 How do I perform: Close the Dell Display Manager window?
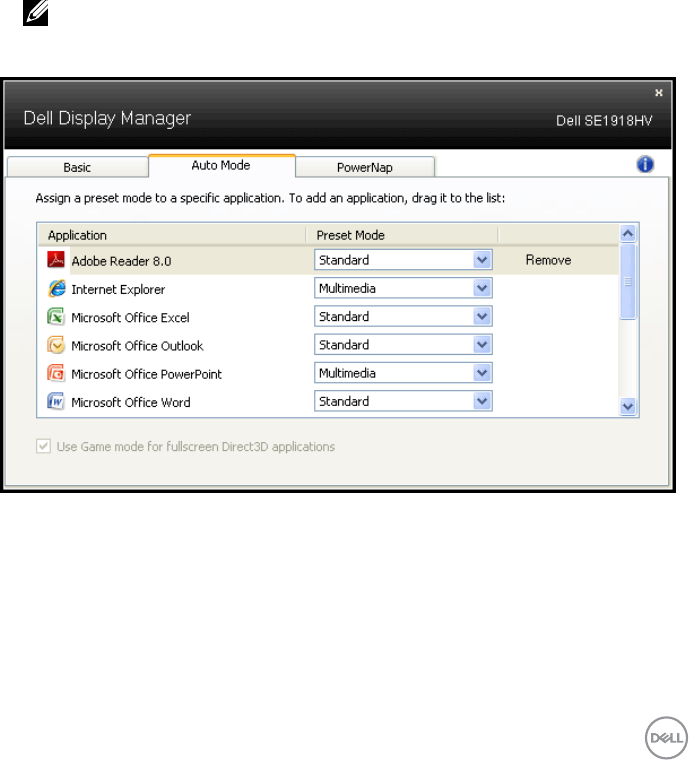tap(658, 93)
